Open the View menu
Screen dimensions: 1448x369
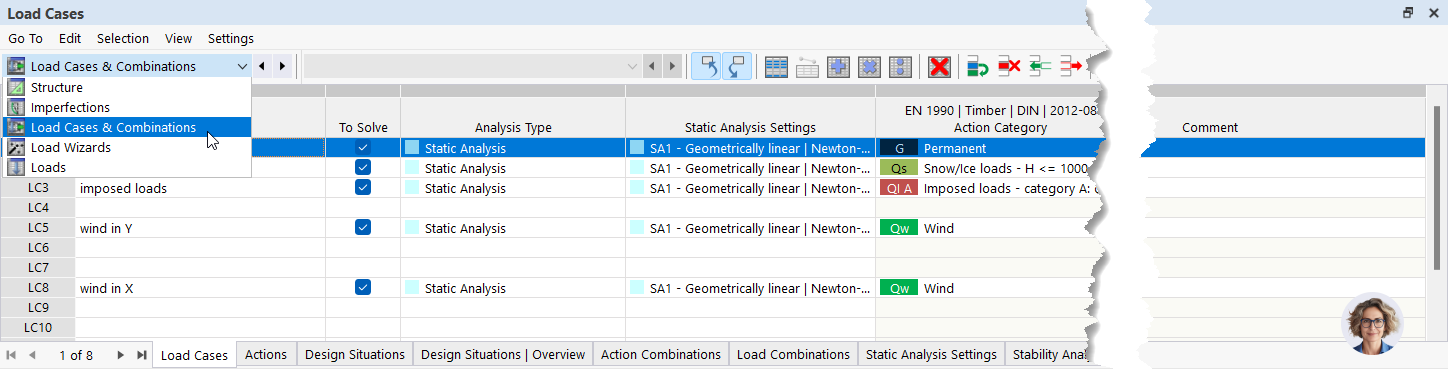(x=179, y=39)
